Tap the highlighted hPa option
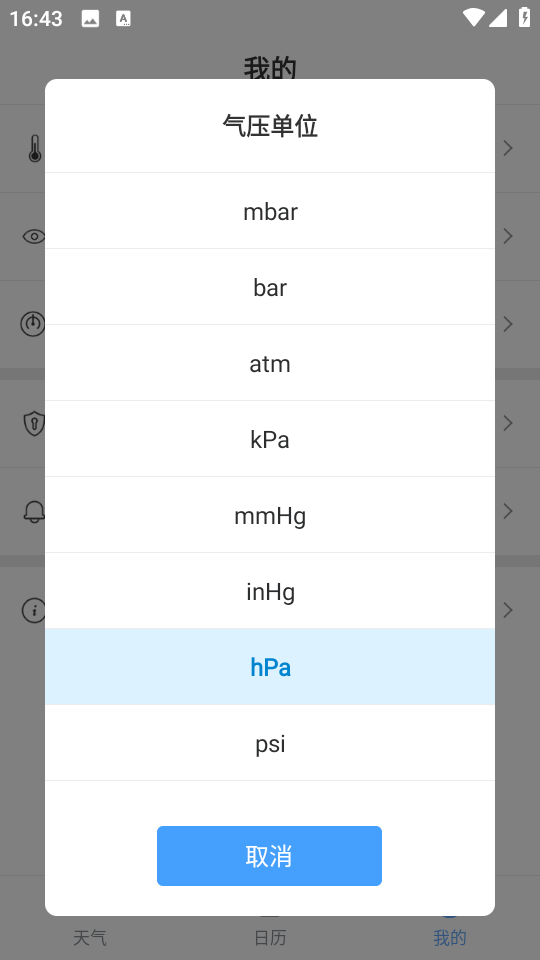 pyautogui.click(x=270, y=667)
